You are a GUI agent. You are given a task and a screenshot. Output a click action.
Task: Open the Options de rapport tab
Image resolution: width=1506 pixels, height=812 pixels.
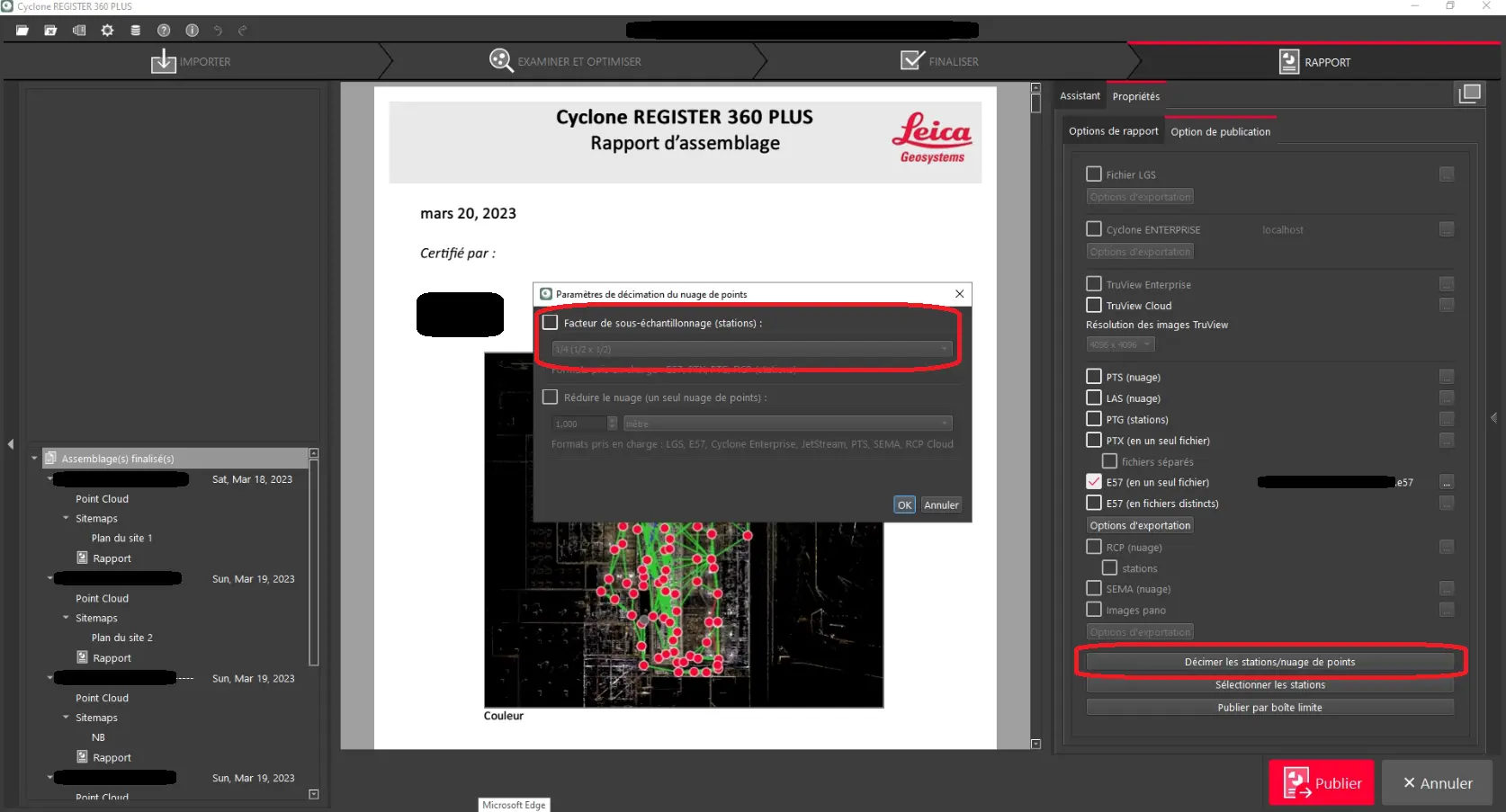1114,131
